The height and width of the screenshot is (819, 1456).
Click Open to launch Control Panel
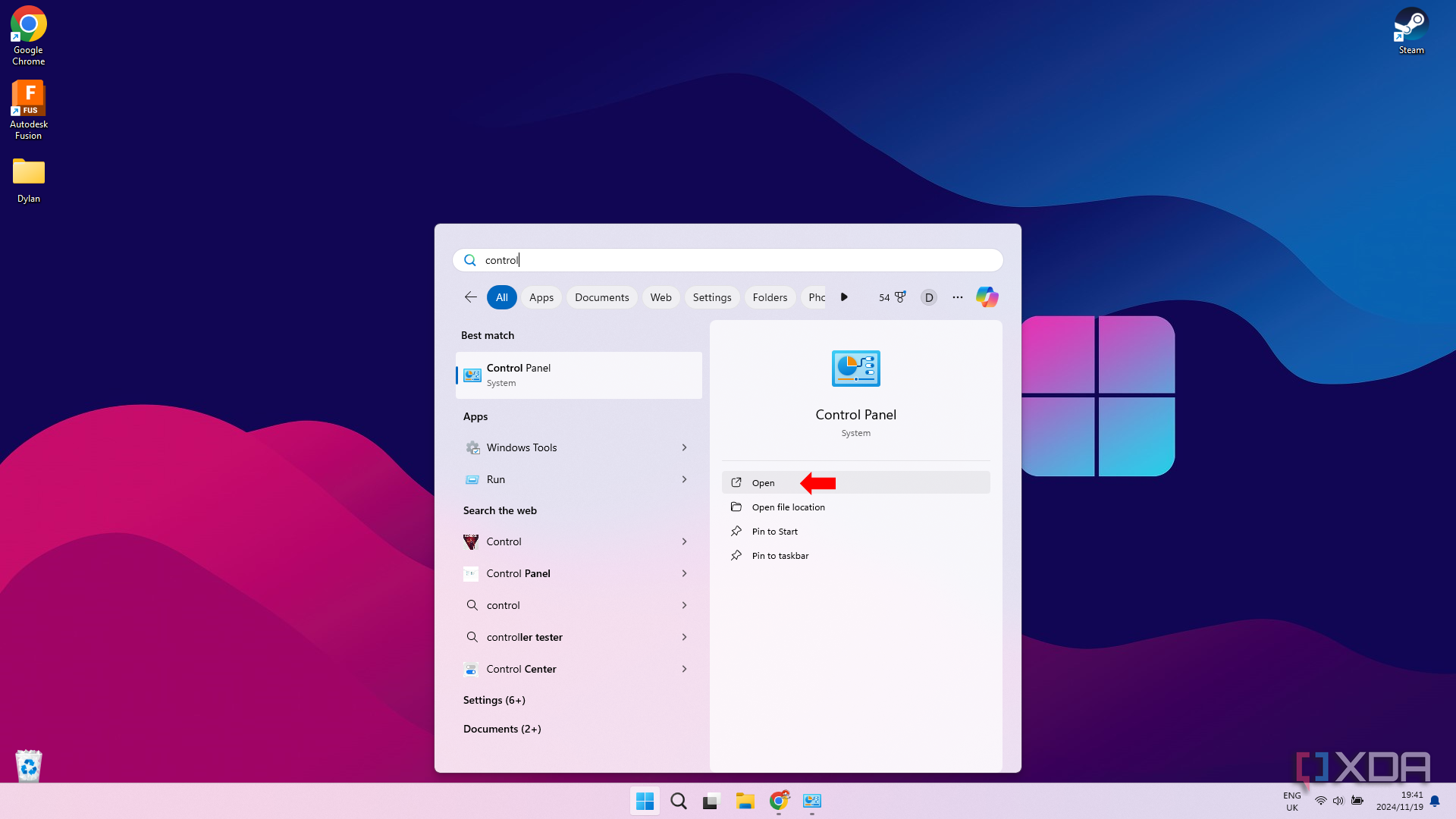click(x=762, y=482)
